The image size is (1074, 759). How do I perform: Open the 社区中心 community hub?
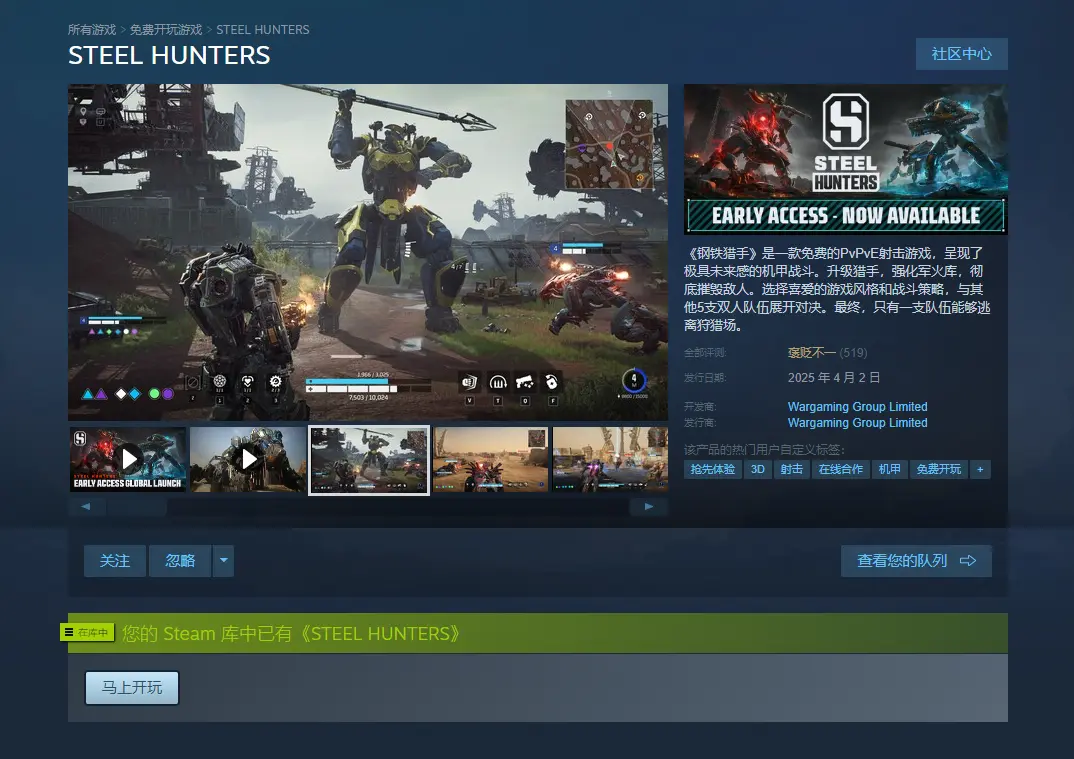pyautogui.click(x=962, y=54)
